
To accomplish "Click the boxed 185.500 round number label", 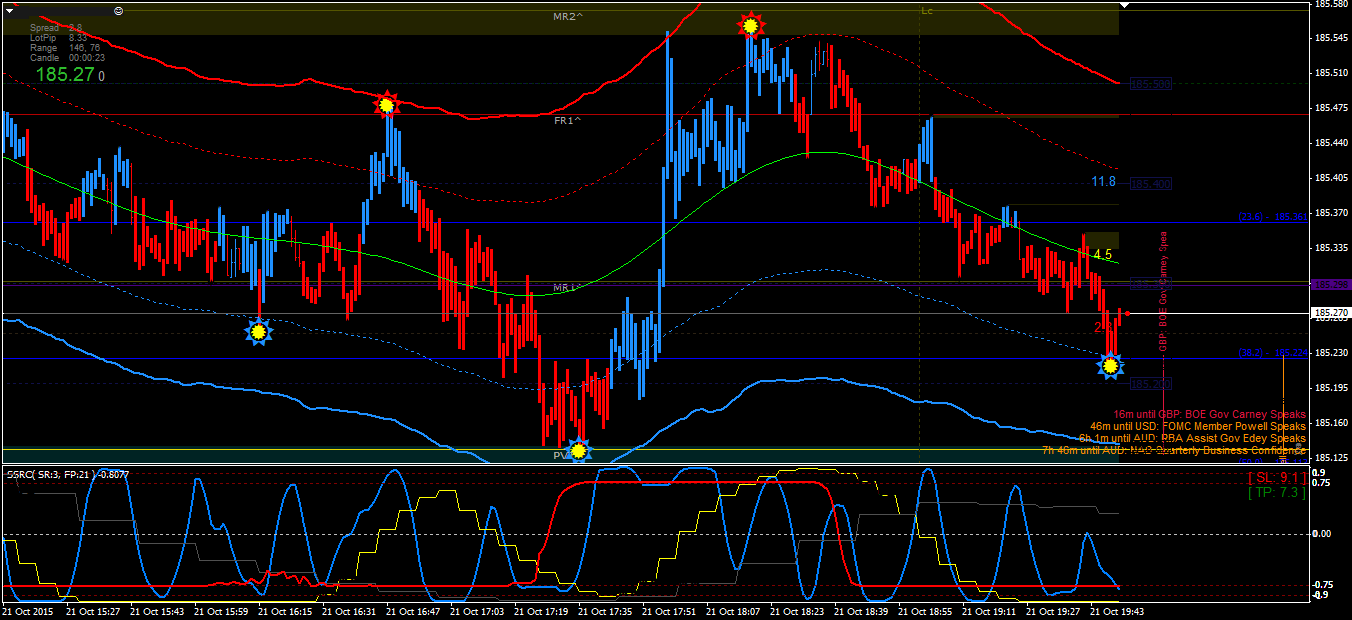I will tap(1150, 85).
